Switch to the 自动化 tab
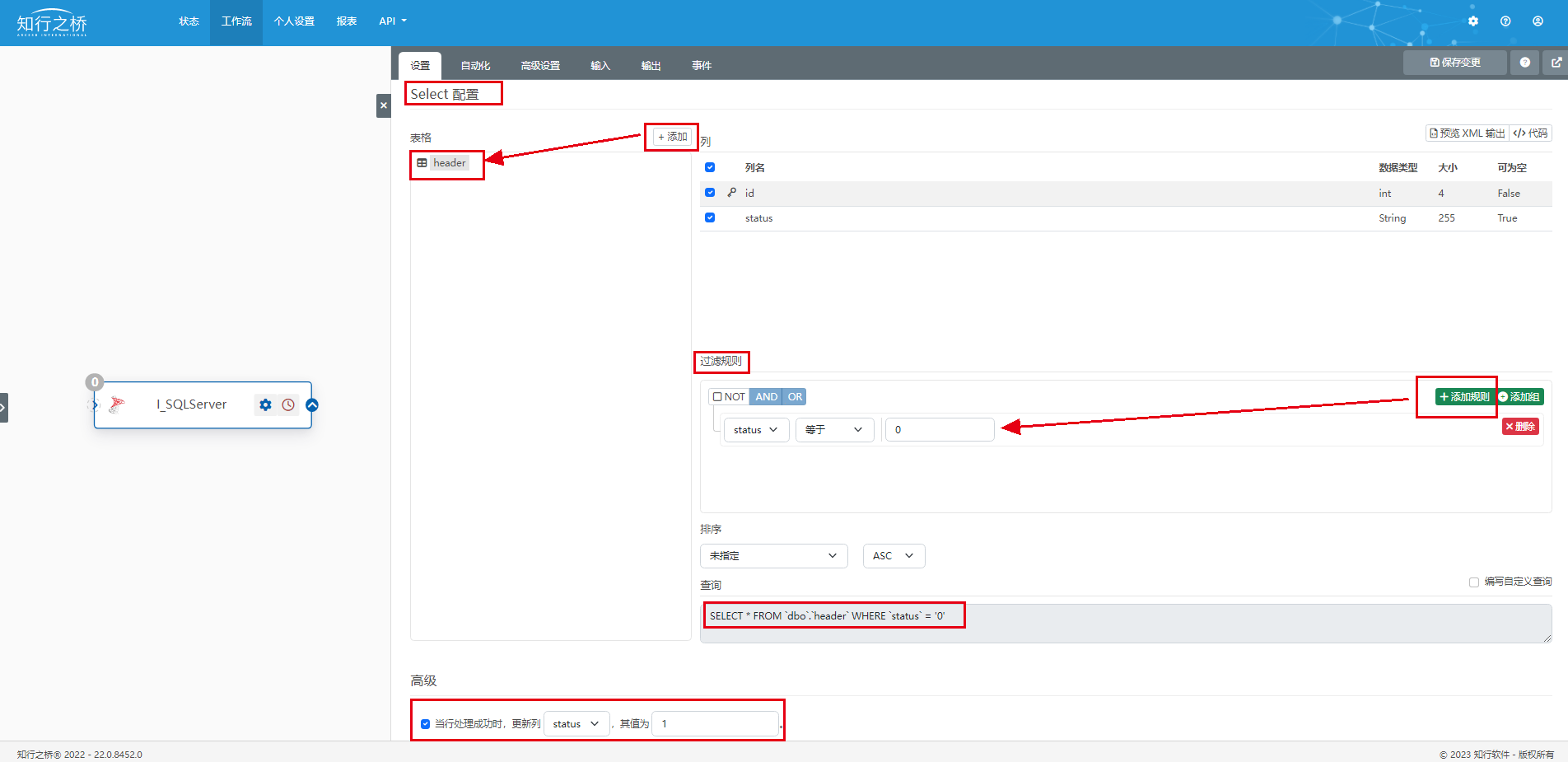This screenshot has width=1568, height=762. 475,66
